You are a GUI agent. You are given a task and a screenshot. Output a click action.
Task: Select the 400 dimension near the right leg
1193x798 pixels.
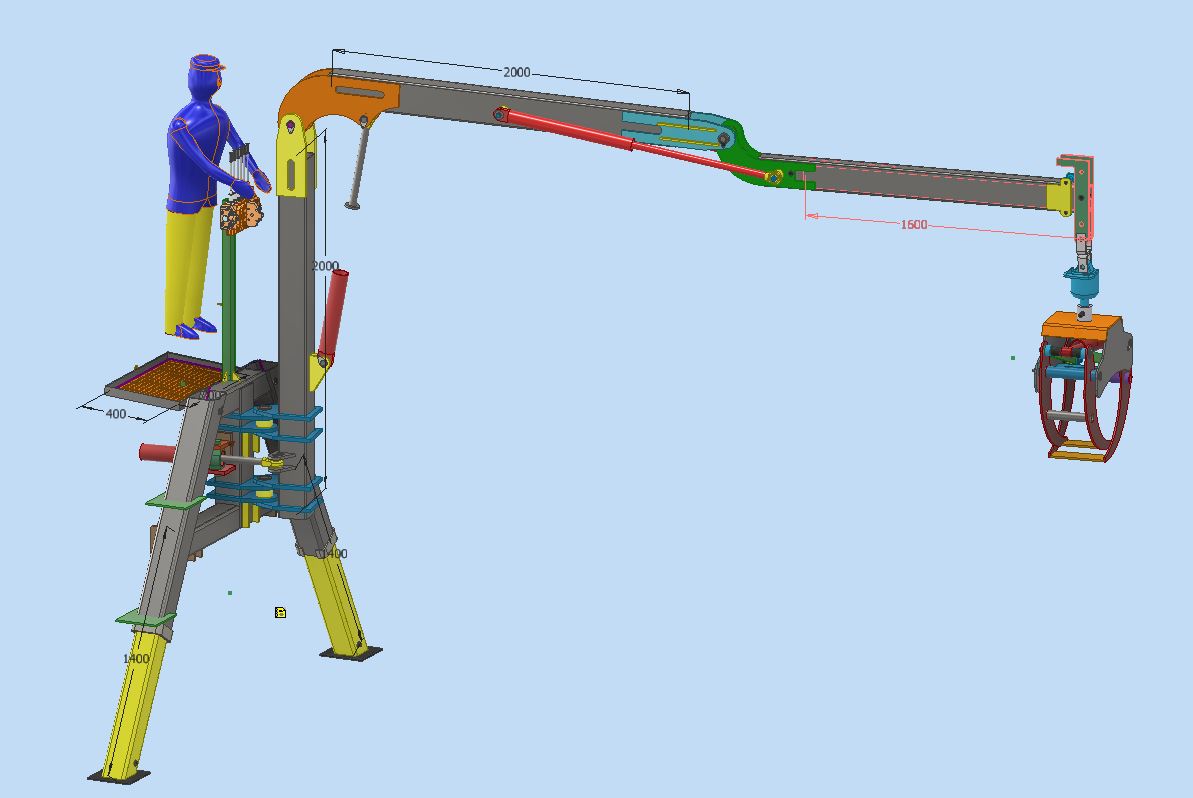pos(336,554)
